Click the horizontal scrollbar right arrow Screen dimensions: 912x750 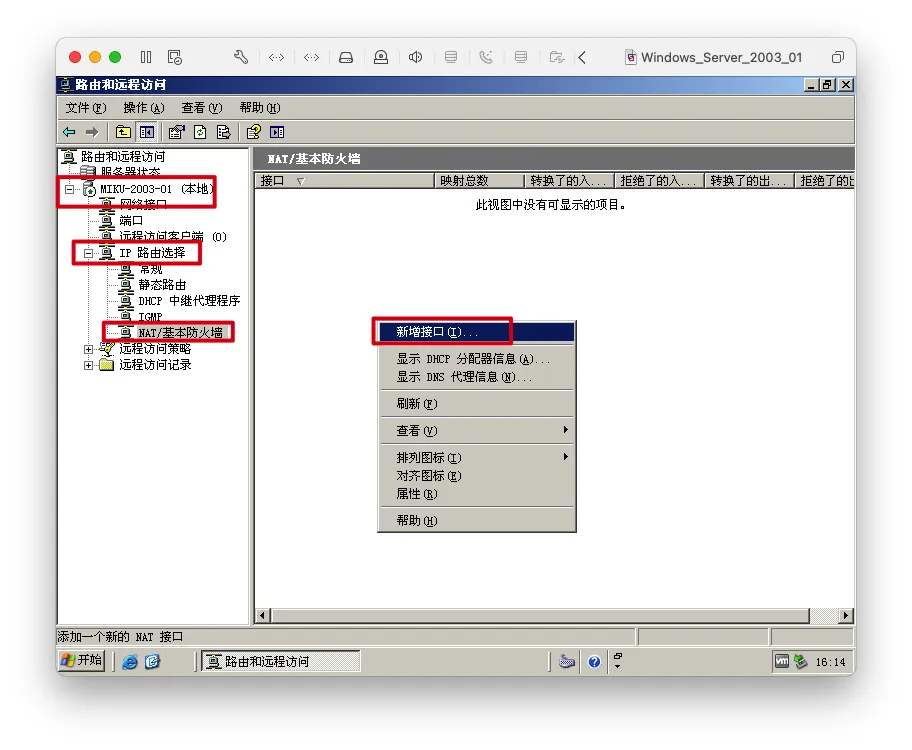[846, 616]
